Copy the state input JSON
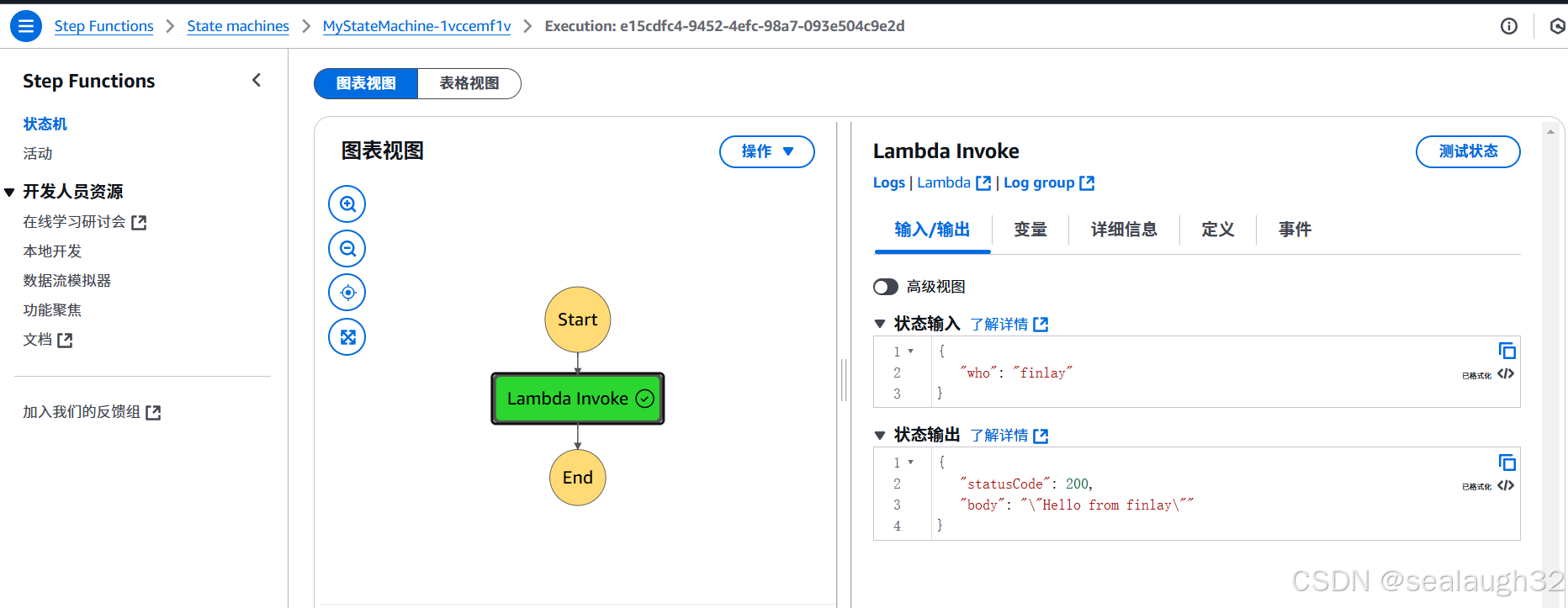The image size is (1568, 608). 1507,351
